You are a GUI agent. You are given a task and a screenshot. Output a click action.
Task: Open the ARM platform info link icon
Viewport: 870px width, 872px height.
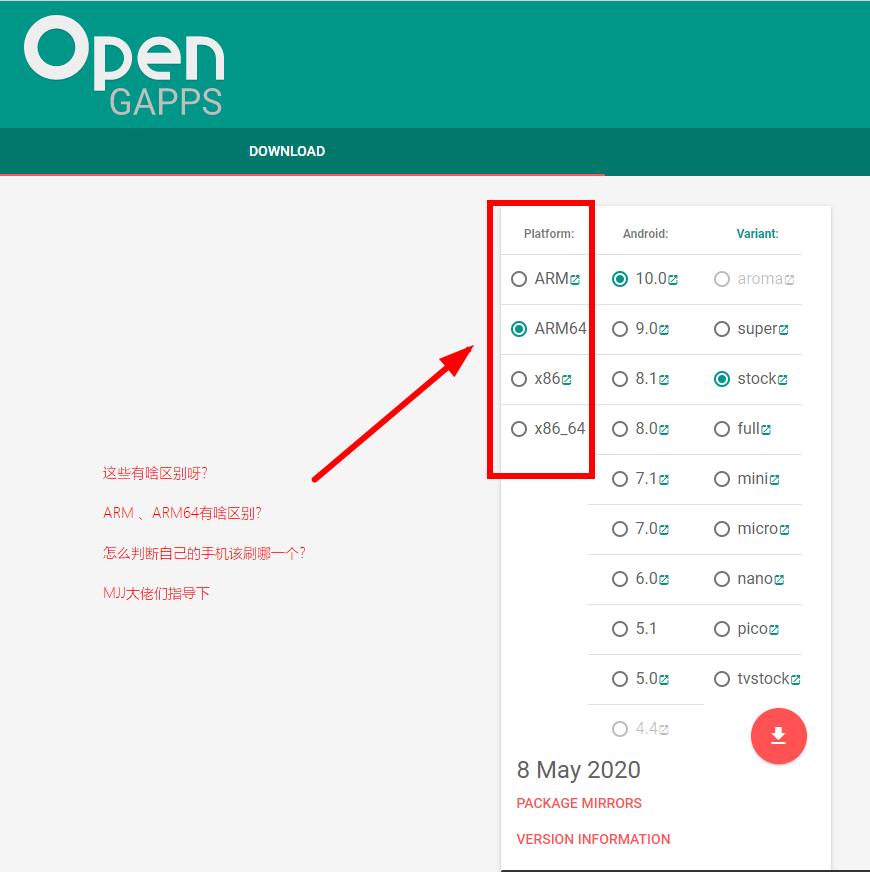[x=575, y=280]
